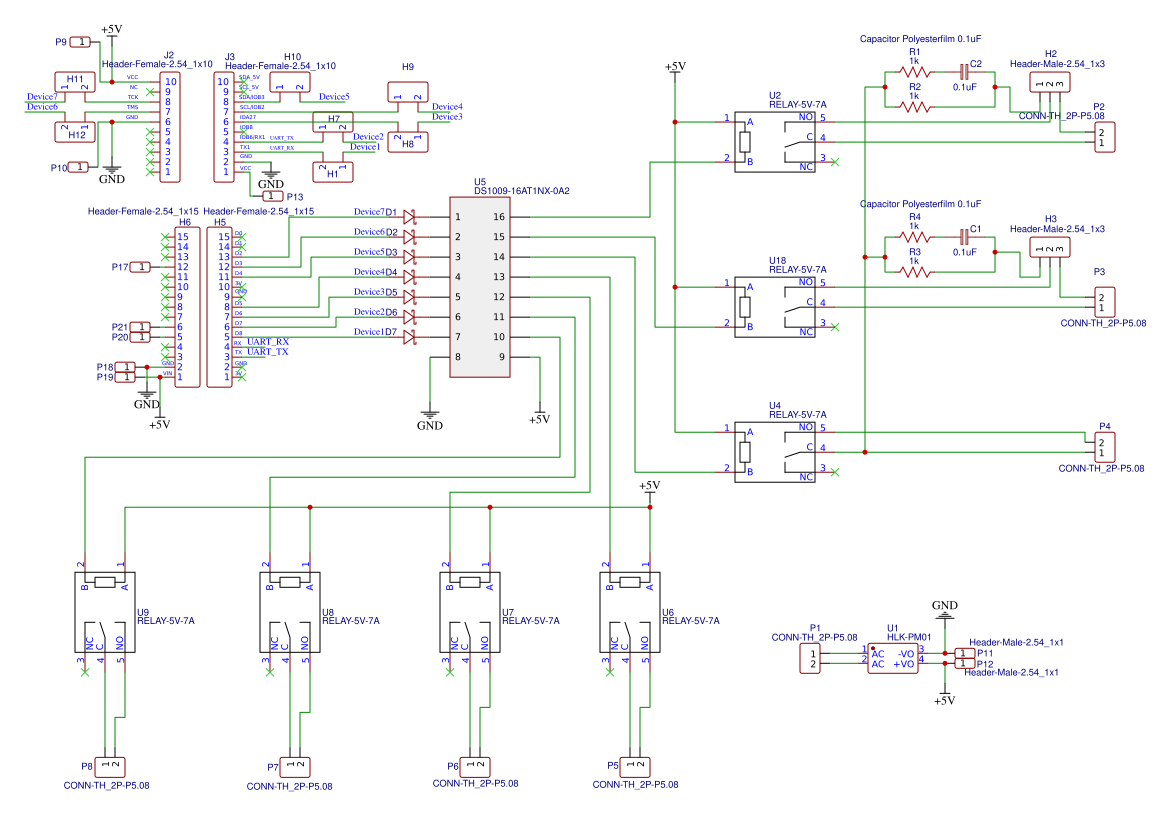Click test point P21

(140, 327)
